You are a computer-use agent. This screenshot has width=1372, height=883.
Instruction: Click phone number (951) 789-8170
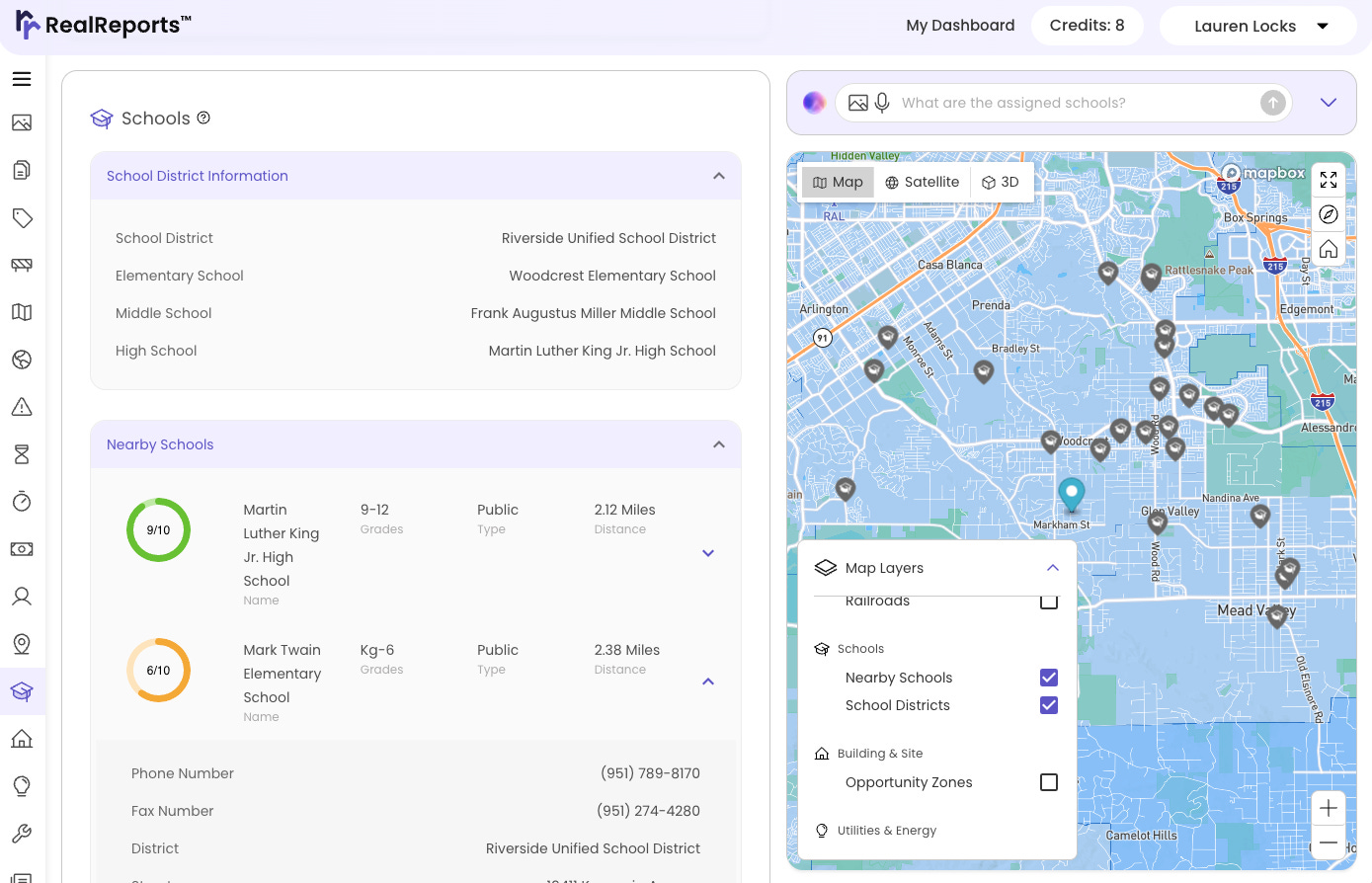click(x=650, y=773)
